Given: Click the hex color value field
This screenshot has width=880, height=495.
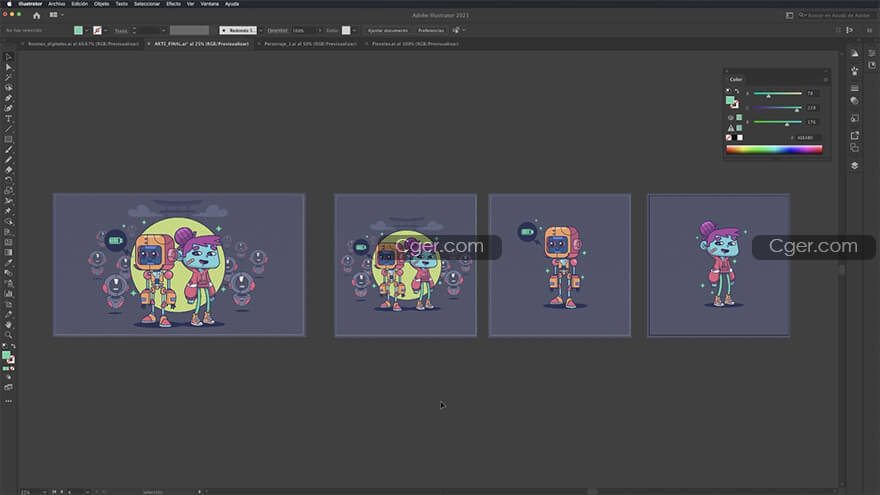Looking at the screenshot, I should coord(807,138).
